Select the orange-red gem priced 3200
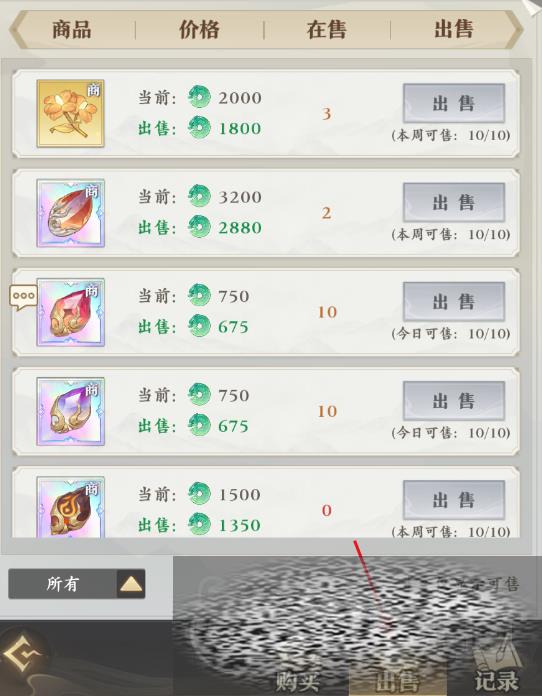 tap(70, 213)
